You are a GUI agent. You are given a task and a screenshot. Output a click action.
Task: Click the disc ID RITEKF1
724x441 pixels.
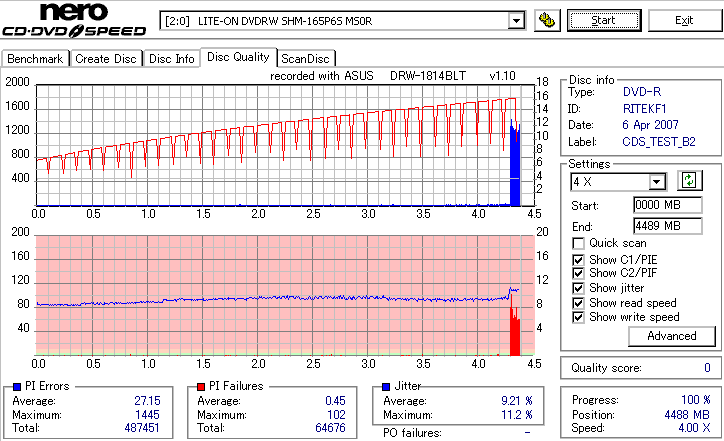tap(645, 109)
